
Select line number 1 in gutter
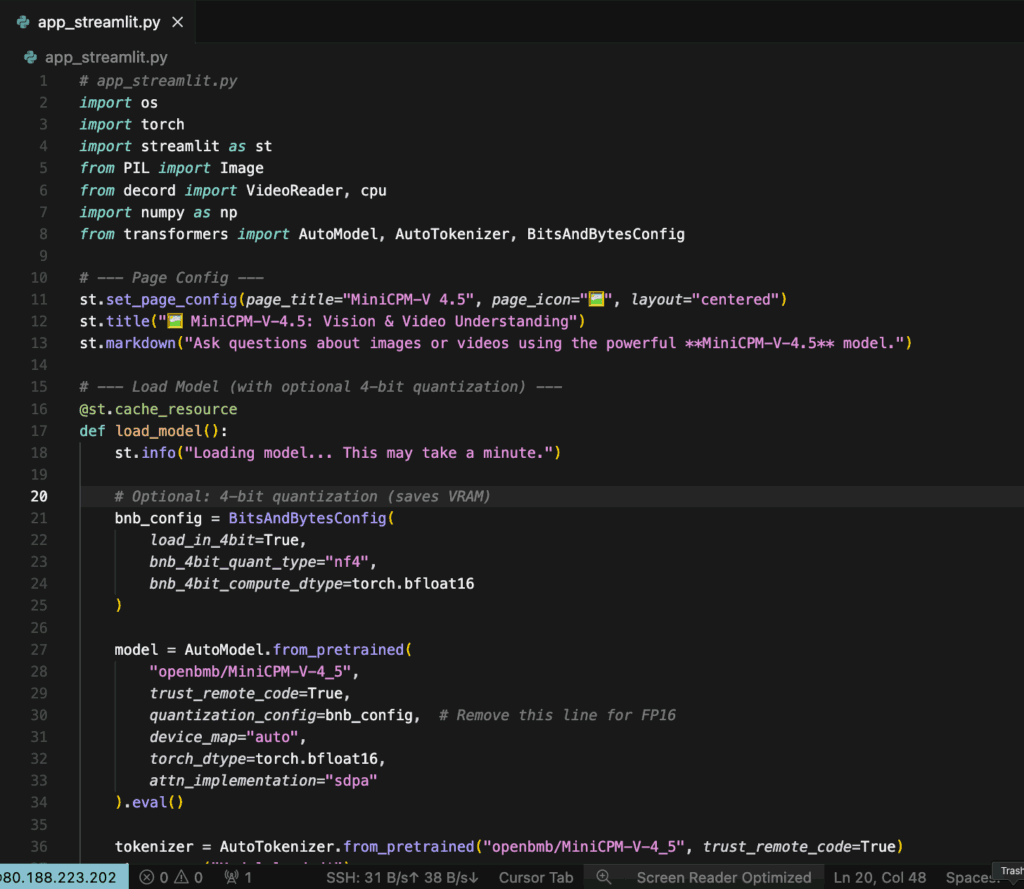coord(43,81)
